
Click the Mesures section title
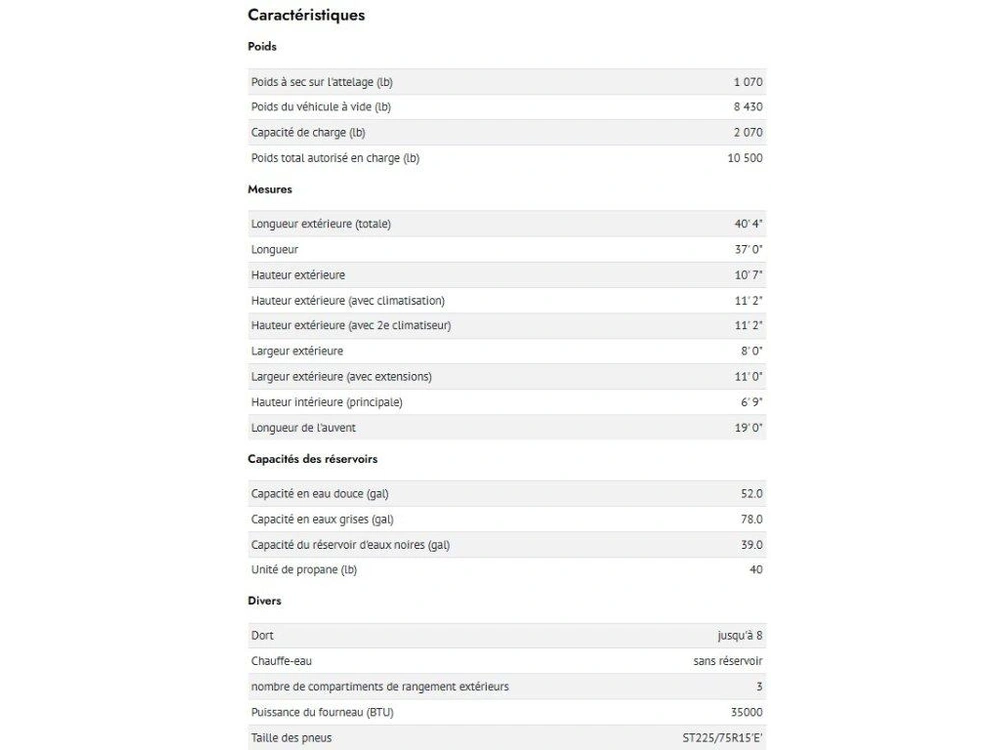[270, 189]
